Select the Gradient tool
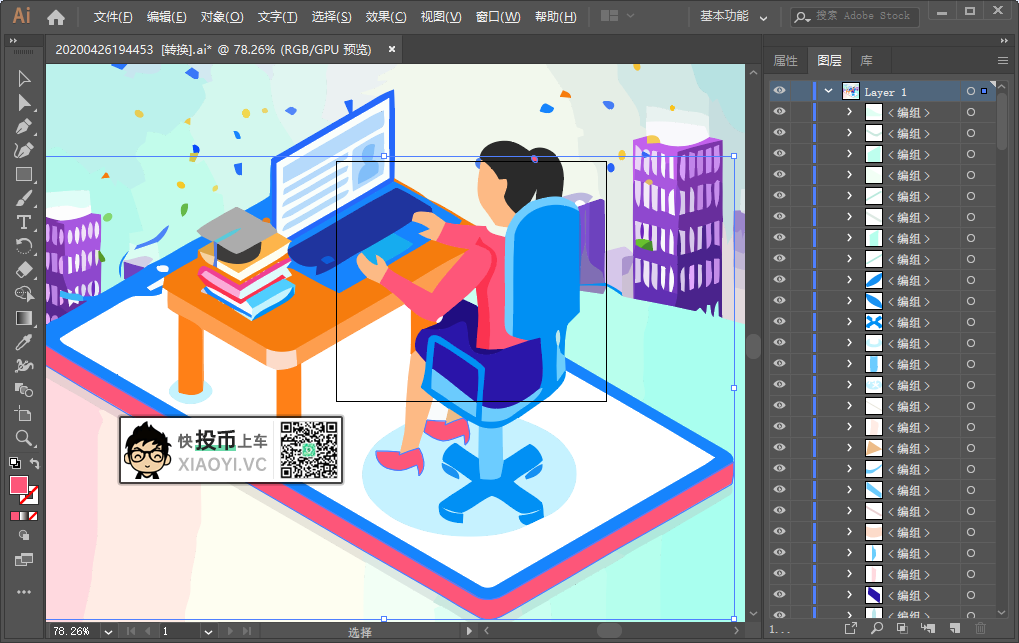This screenshot has height=643, width=1019. (24, 318)
